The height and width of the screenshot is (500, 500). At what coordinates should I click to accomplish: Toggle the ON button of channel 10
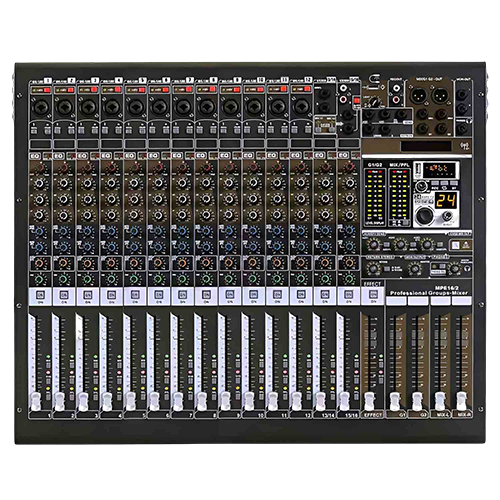[253, 295]
